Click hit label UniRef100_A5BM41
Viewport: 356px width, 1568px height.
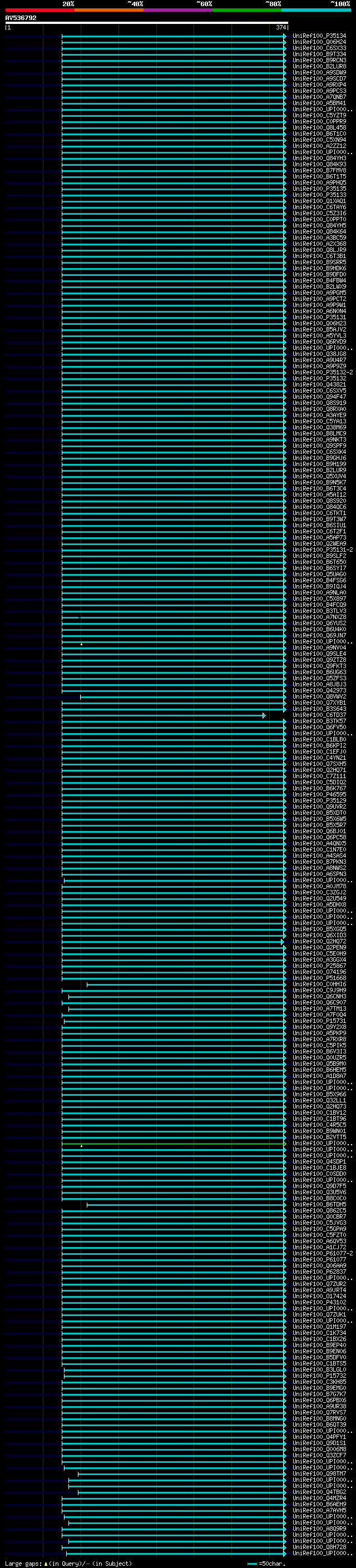319,103
